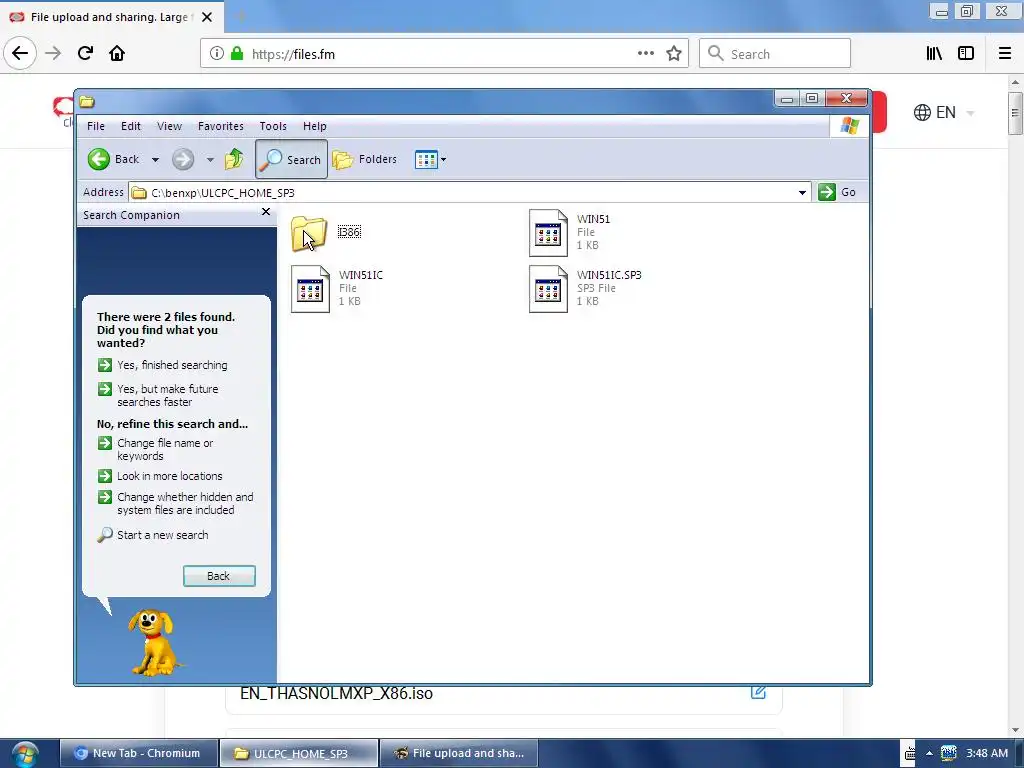This screenshot has height=768, width=1024.
Task: Choose Yes, finished searching
Action: tap(163, 365)
